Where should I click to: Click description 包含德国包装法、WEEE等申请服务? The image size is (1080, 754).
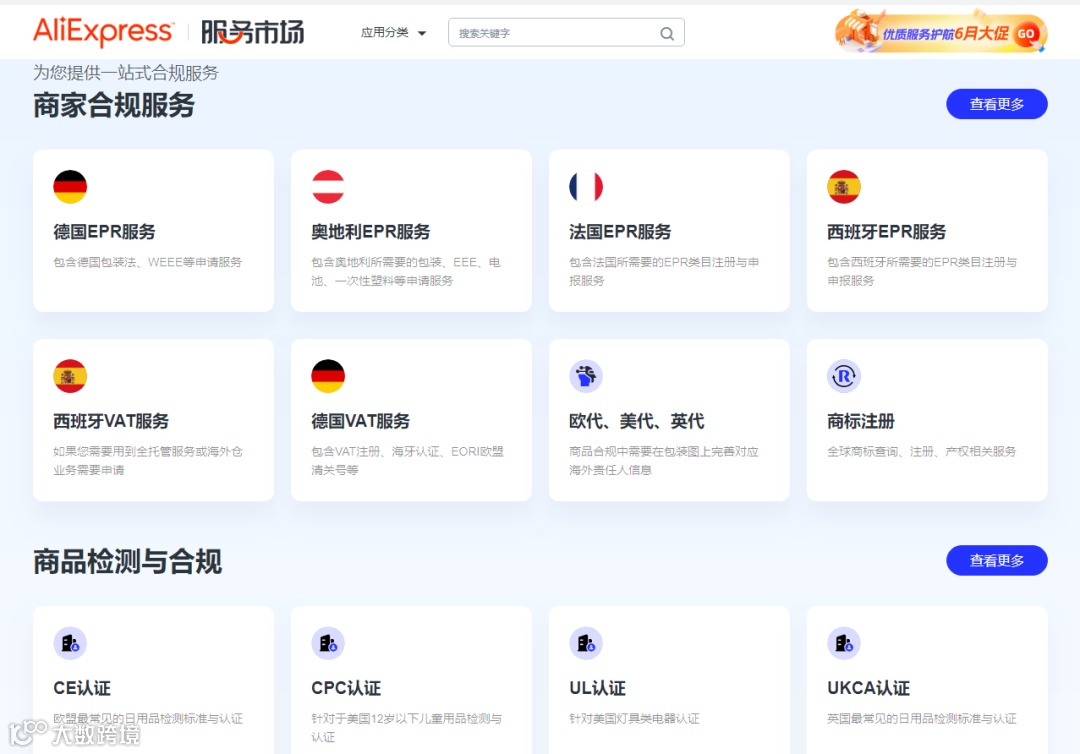[147, 262]
